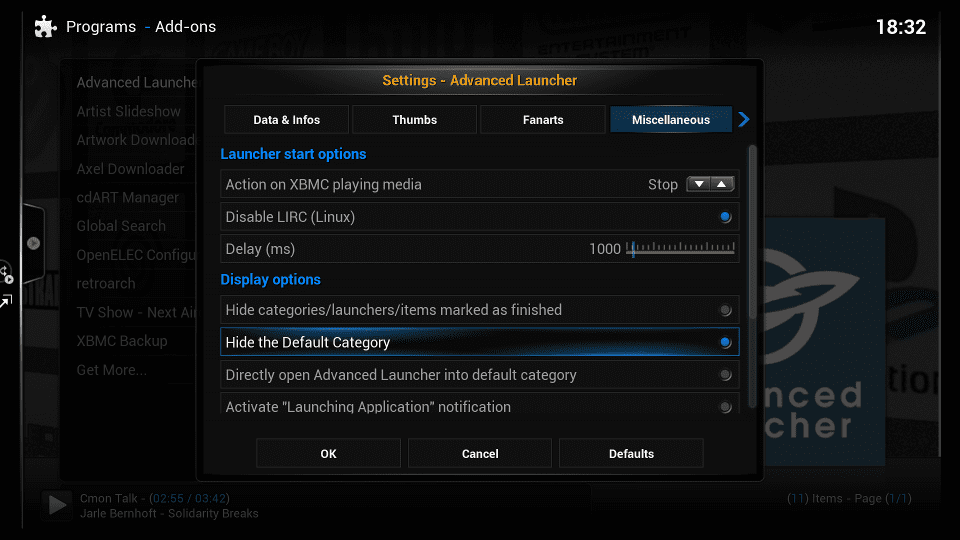This screenshot has width=960, height=540.
Task: Click the Cancel button
Action: 480,454
